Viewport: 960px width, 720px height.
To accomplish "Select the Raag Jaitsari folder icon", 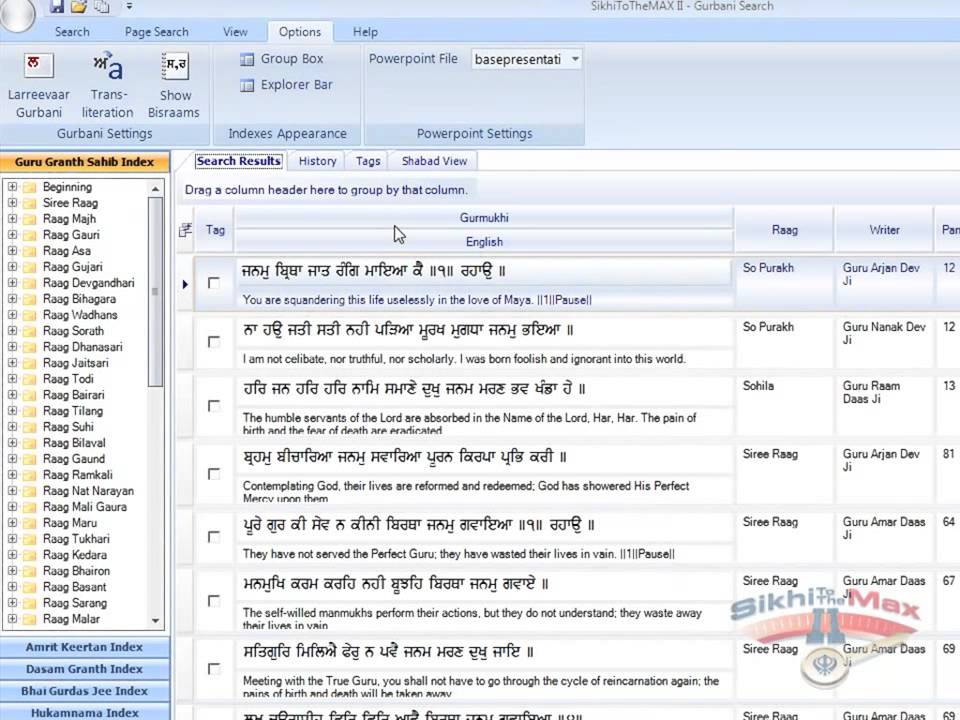I will point(29,363).
